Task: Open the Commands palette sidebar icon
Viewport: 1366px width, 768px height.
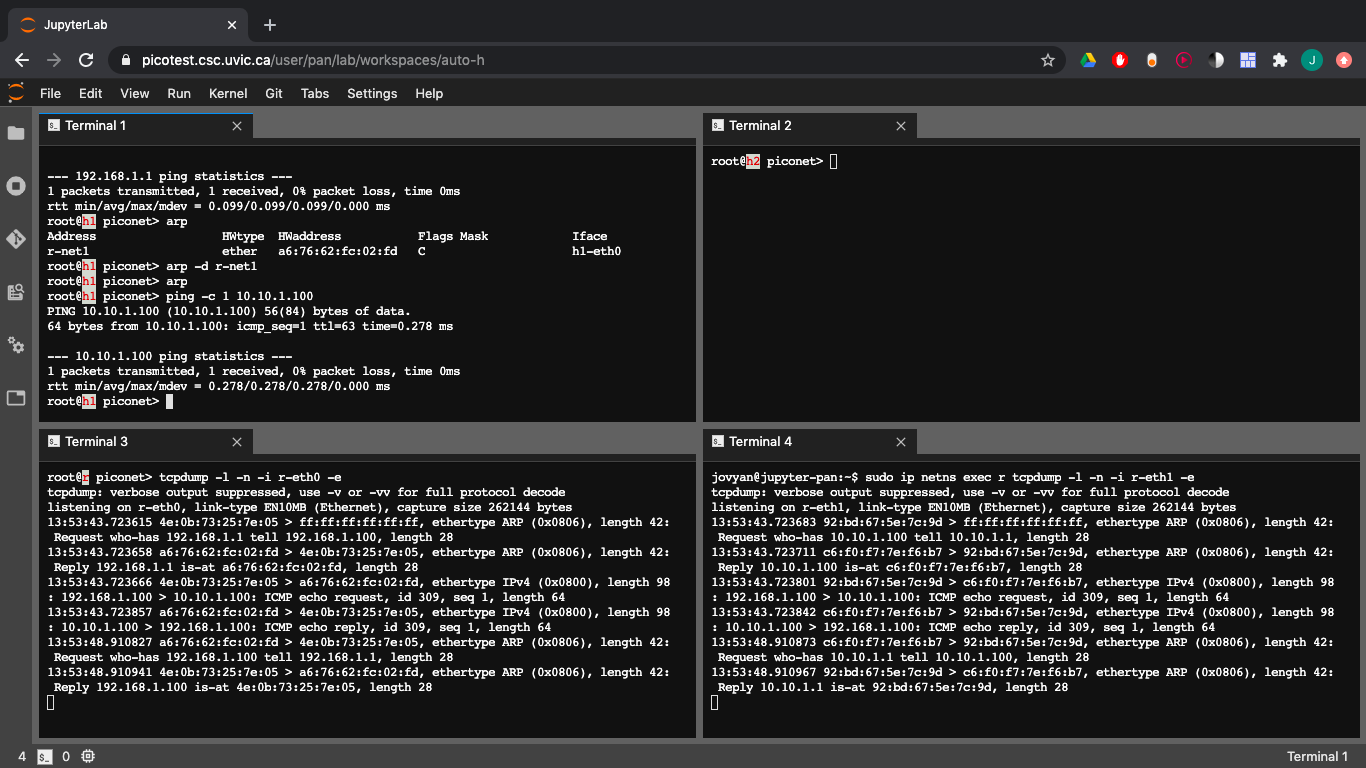Action: 16,292
